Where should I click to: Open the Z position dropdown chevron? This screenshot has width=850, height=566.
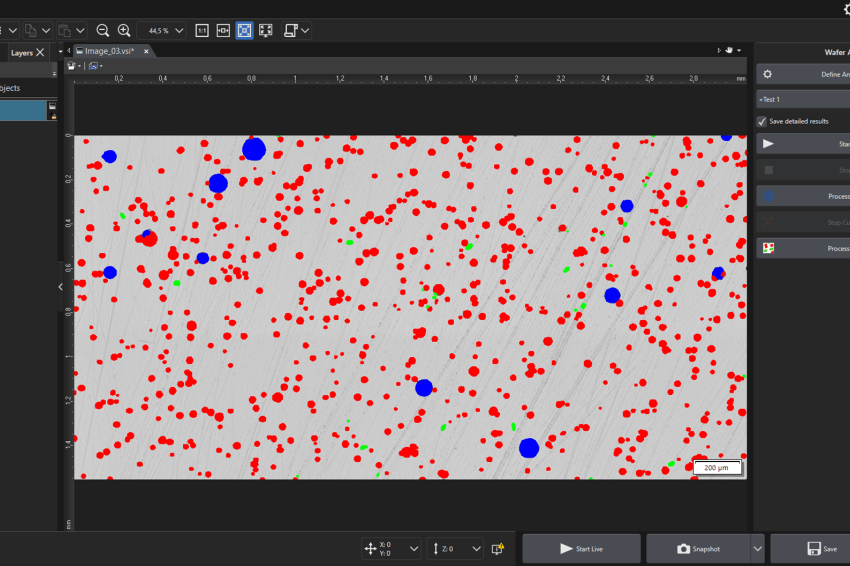(x=476, y=549)
